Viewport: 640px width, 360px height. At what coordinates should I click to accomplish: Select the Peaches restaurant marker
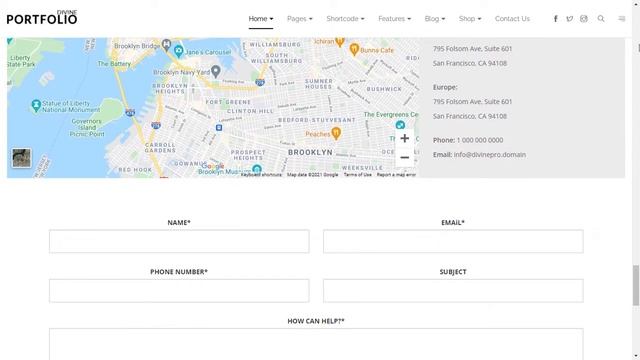tap(336, 133)
